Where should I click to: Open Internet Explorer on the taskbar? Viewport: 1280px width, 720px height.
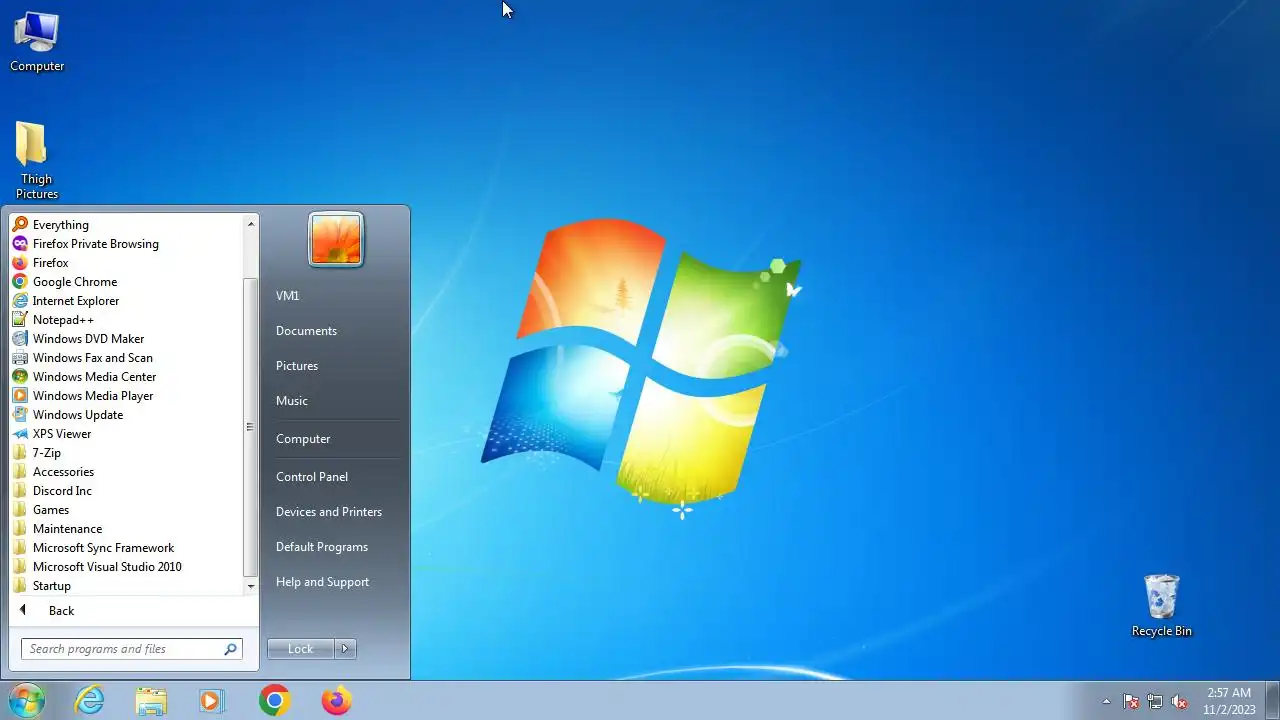[90, 701]
